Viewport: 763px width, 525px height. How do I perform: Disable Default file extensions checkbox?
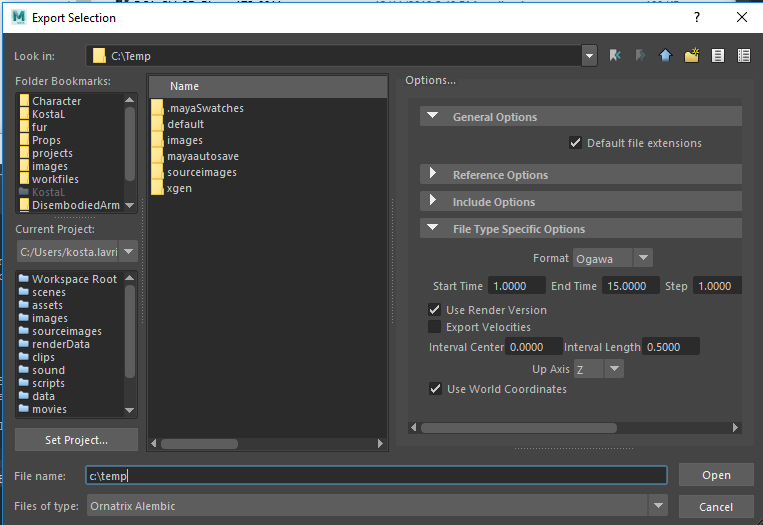pyautogui.click(x=575, y=143)
